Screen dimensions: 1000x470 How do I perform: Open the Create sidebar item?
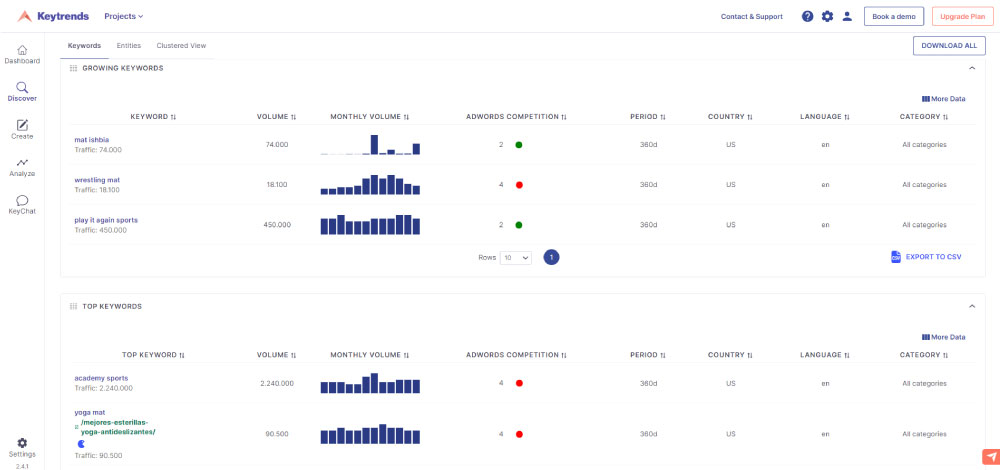(x=22, y=129)
